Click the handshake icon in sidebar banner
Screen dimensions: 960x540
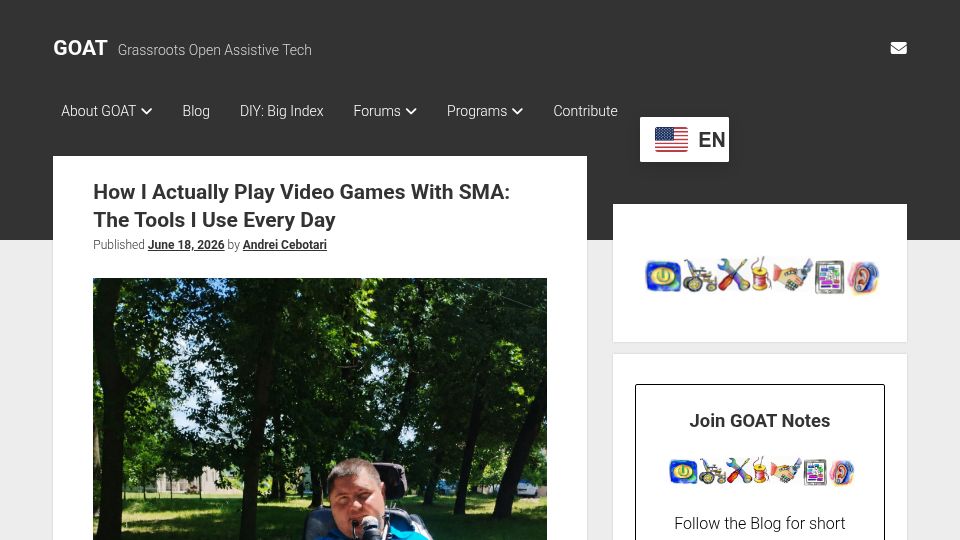click(x=792, y=275)
